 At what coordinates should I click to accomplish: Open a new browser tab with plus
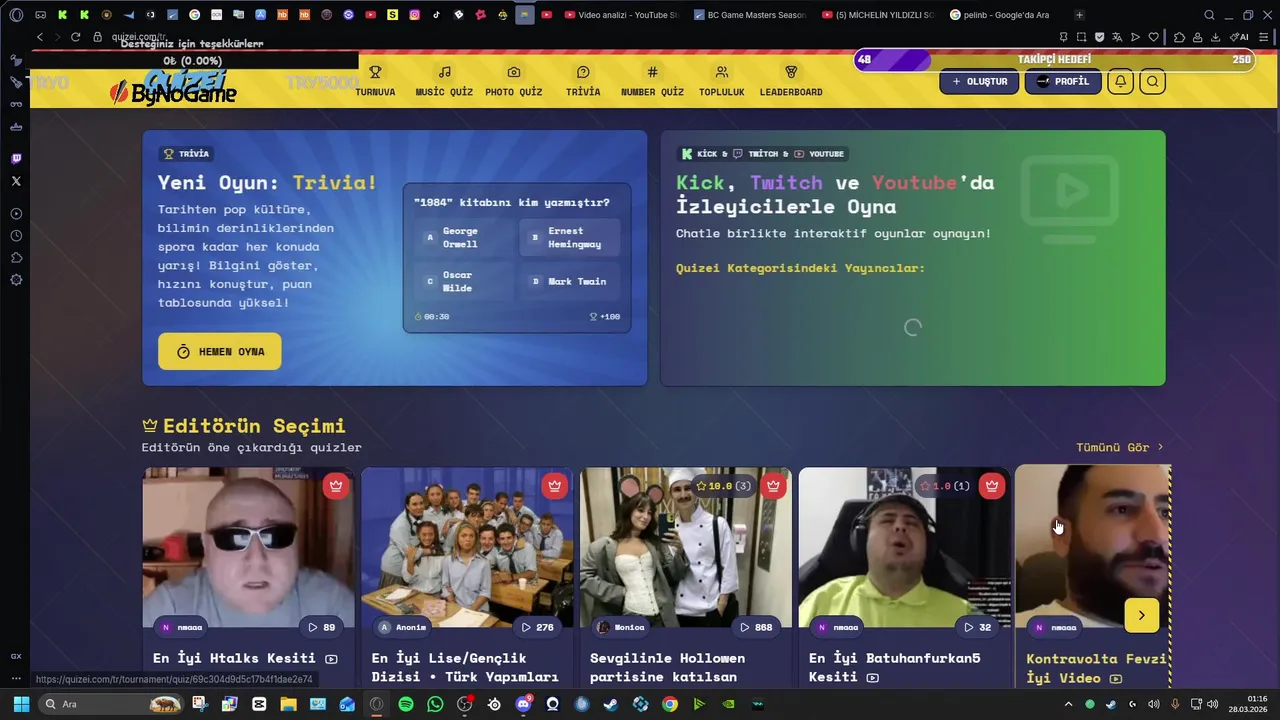[1079, 15]
